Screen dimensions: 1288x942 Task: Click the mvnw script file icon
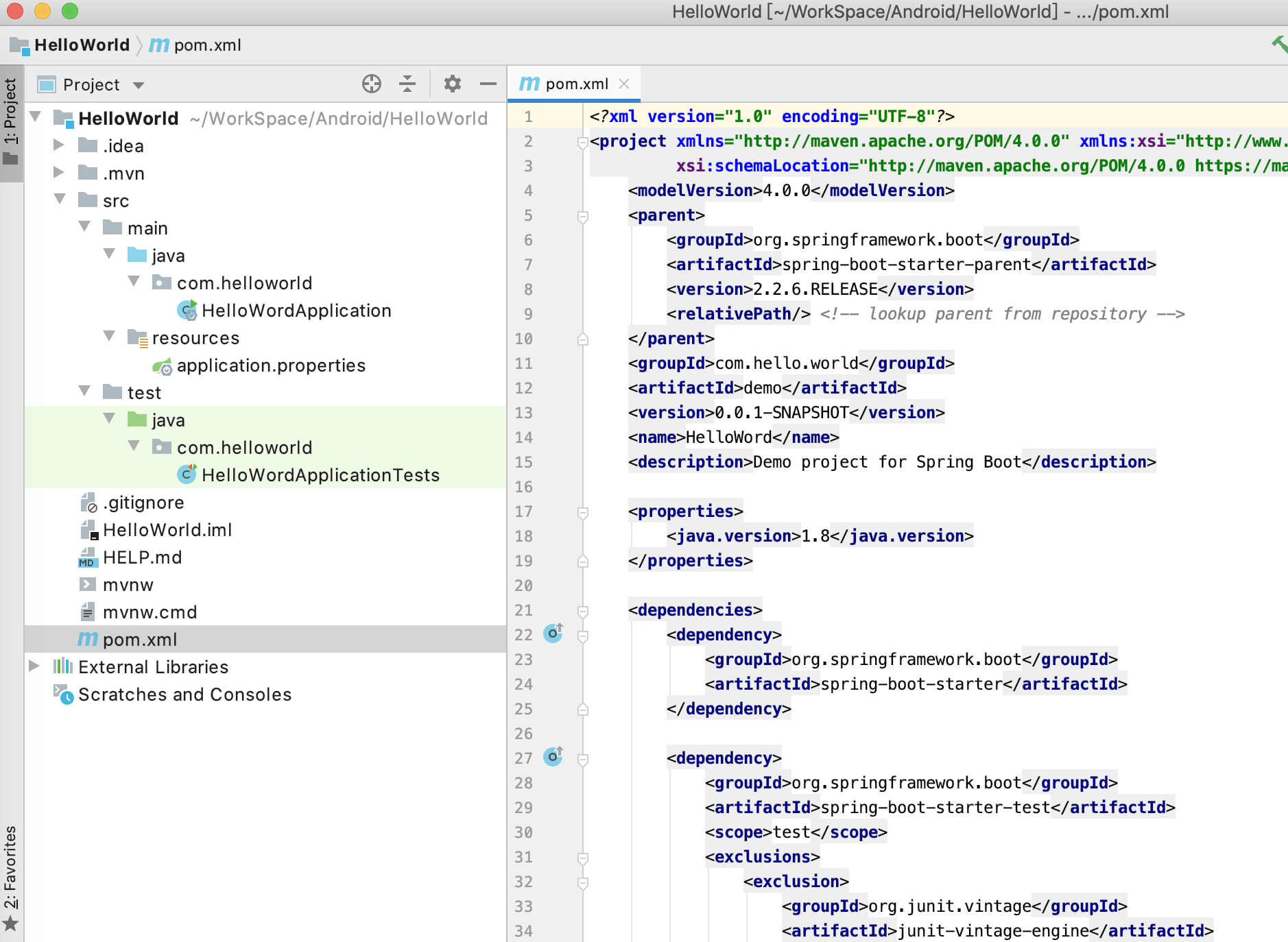pyautogui.click(x=87, y=585)
